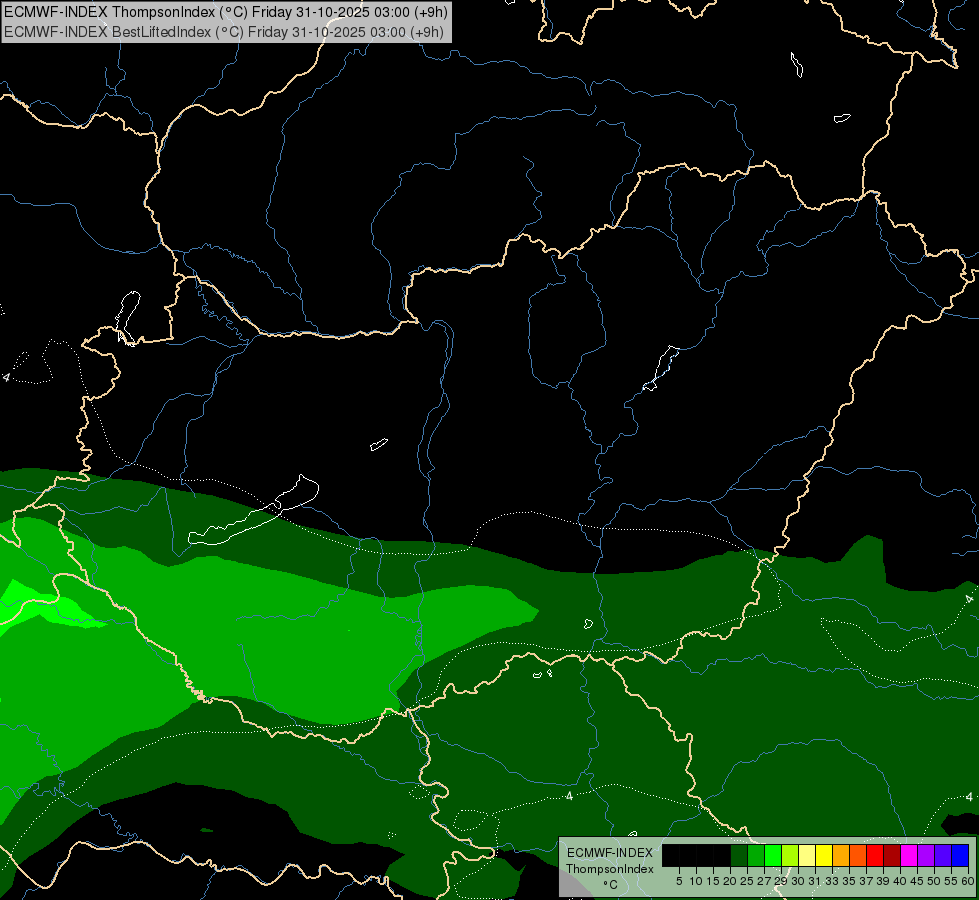Select the dark green 20–25 legend swatch
This screenshot has width=979, height=900.
tap(739, 855)
